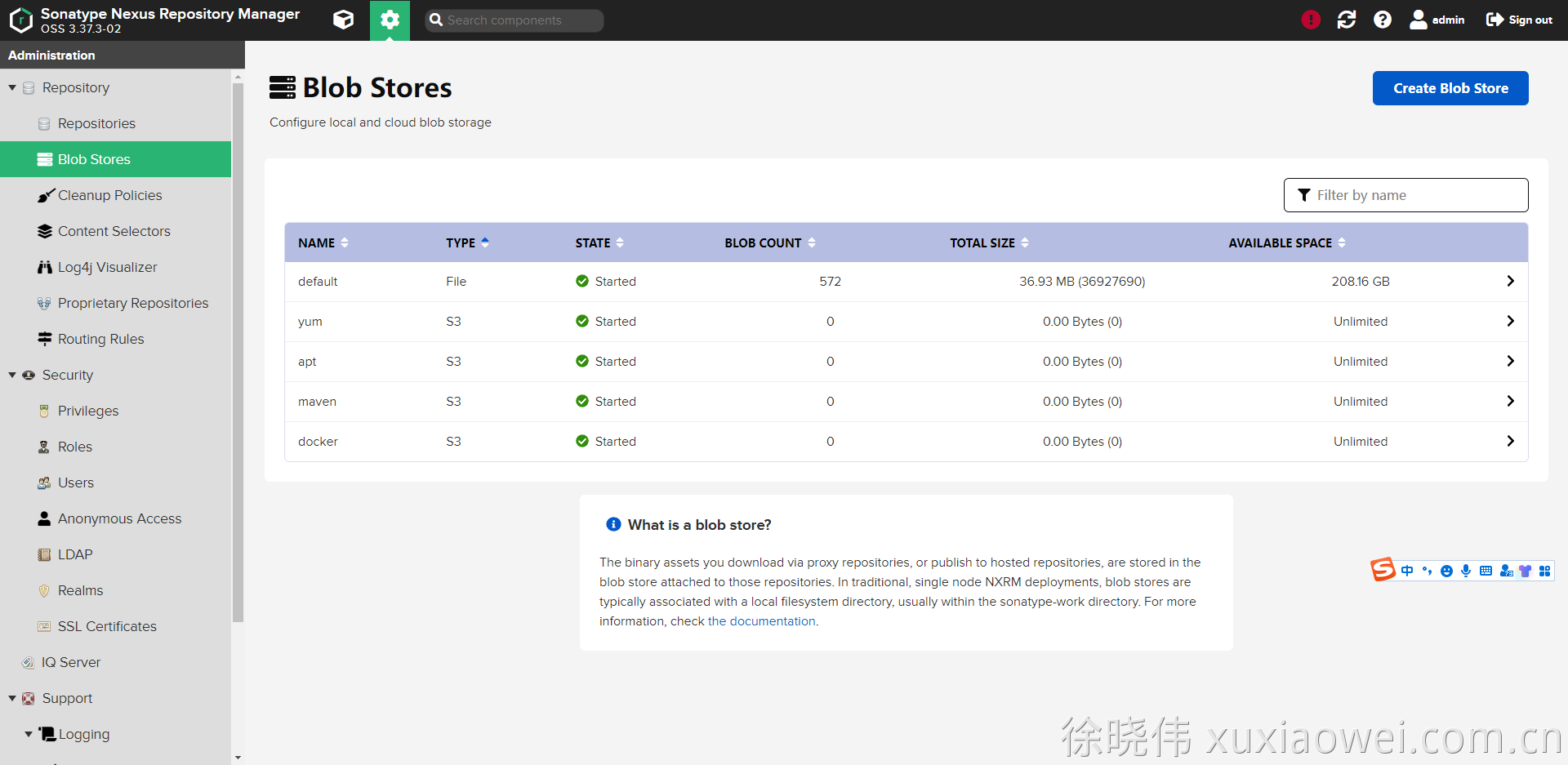Click the microphone icon in IME toolbar
The height and width of the screenshot is (765, 1568).
click(x=1466, y=571)
